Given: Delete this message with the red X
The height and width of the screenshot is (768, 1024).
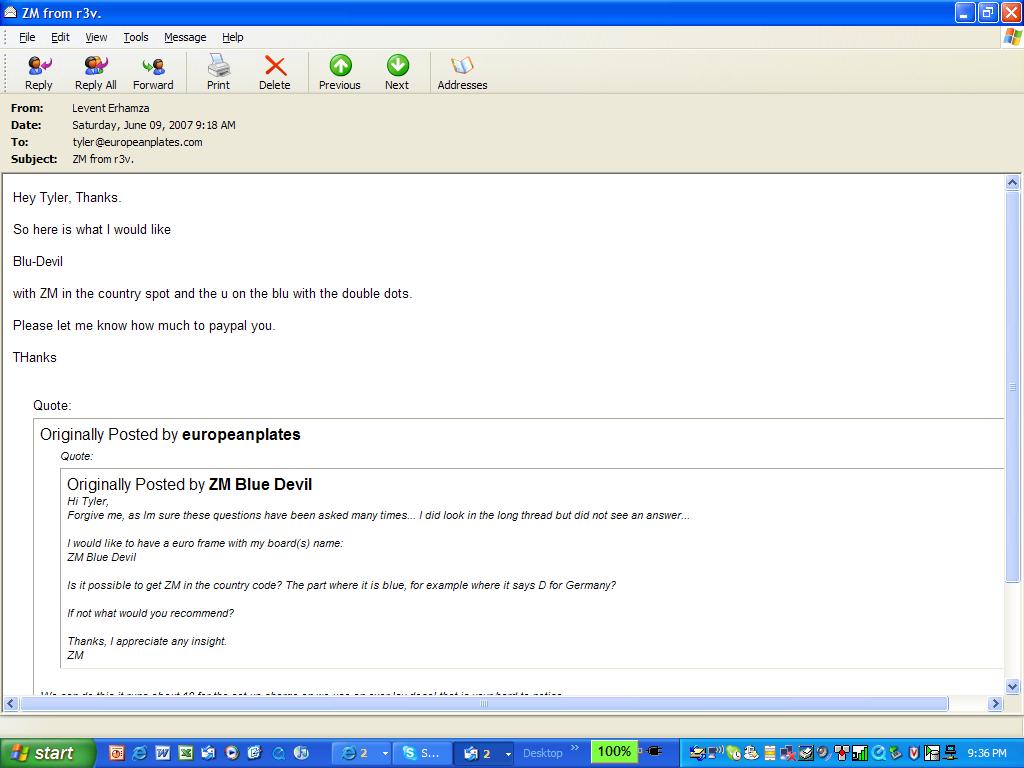Looking at the screenshot, I should pos(274,72).
